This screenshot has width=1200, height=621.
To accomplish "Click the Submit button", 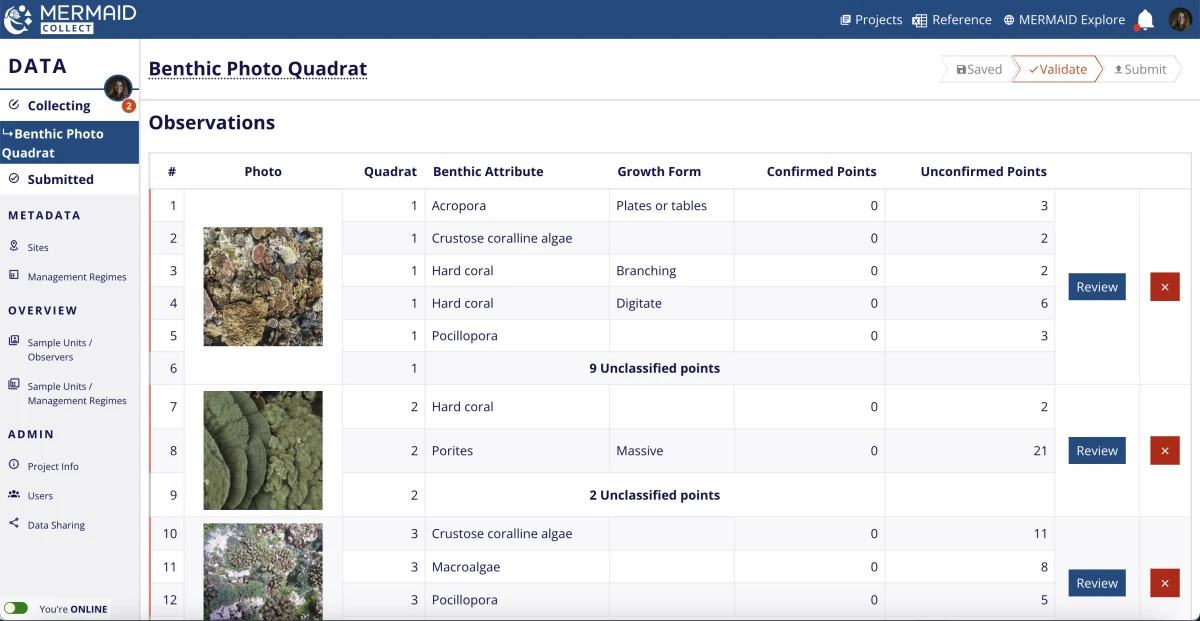I will point(1141,69).
